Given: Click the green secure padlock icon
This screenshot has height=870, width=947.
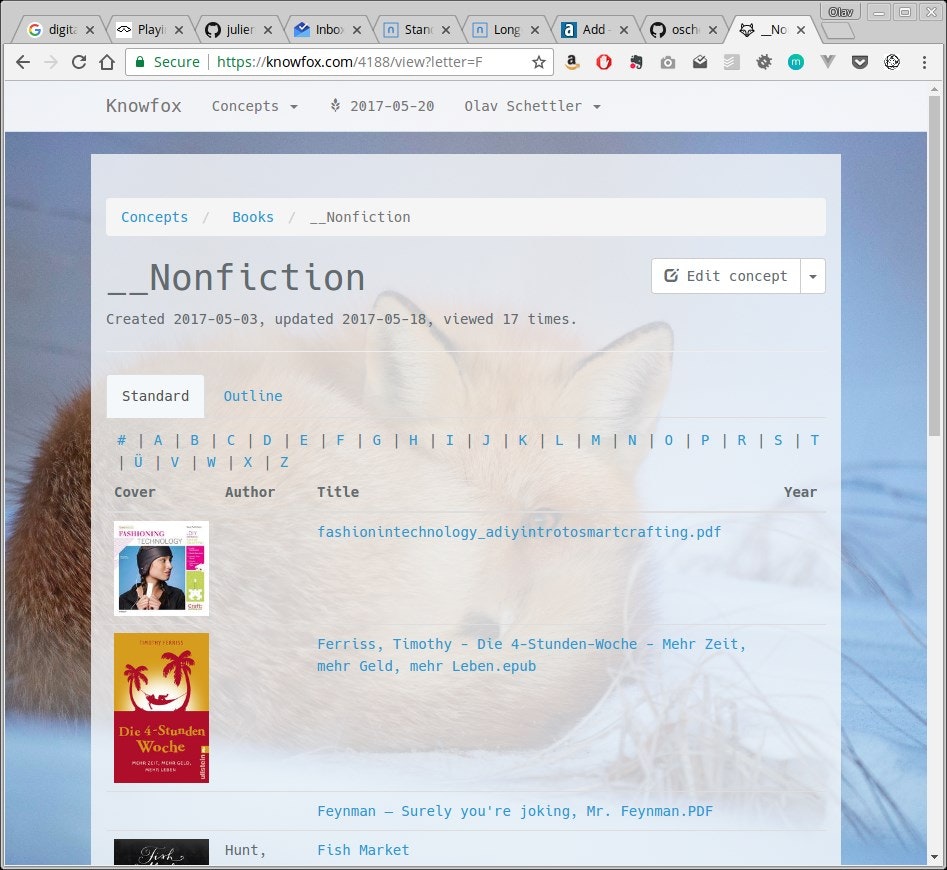Looking at the screenshot, I should [140, 62].
